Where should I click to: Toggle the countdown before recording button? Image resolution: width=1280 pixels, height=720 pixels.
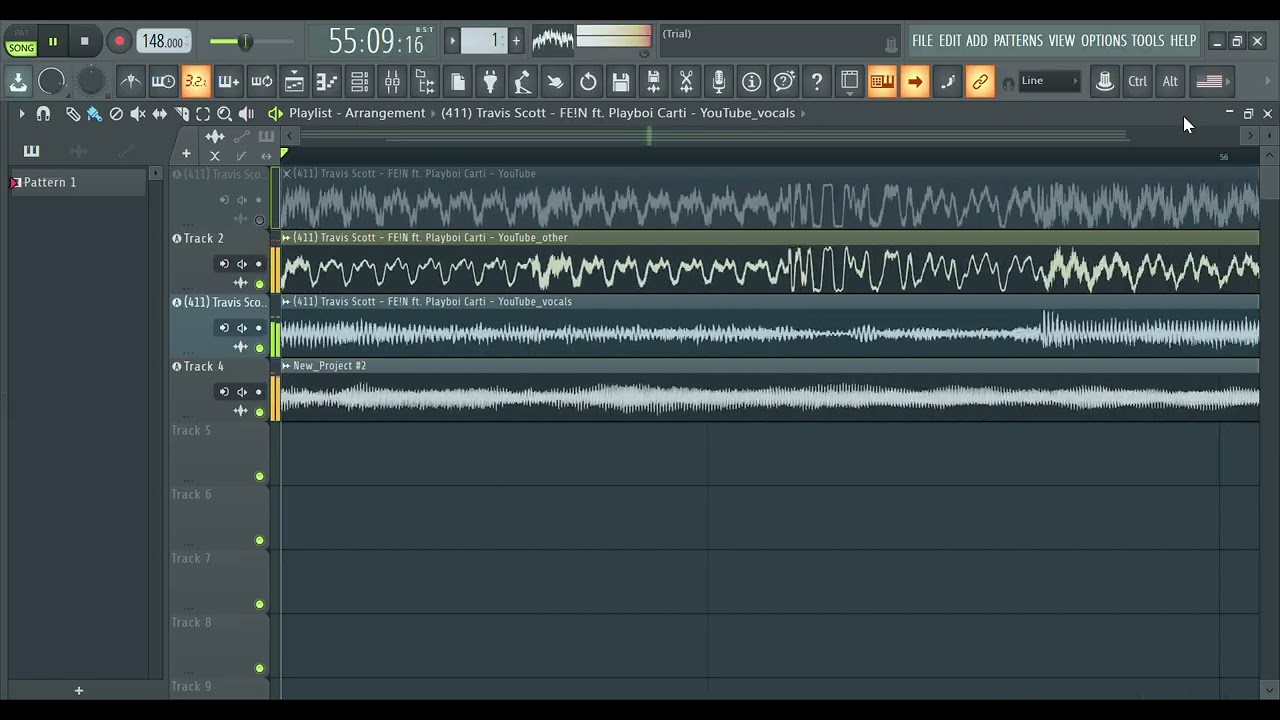pos(196,81)
